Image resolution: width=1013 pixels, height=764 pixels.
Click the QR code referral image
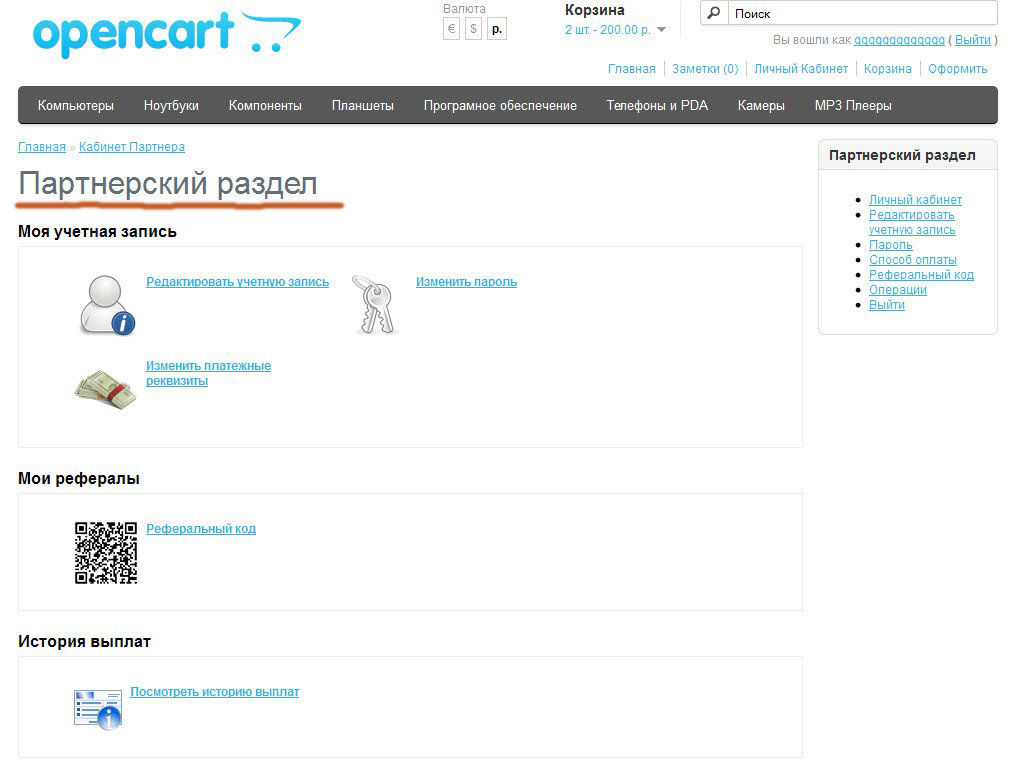106,553
